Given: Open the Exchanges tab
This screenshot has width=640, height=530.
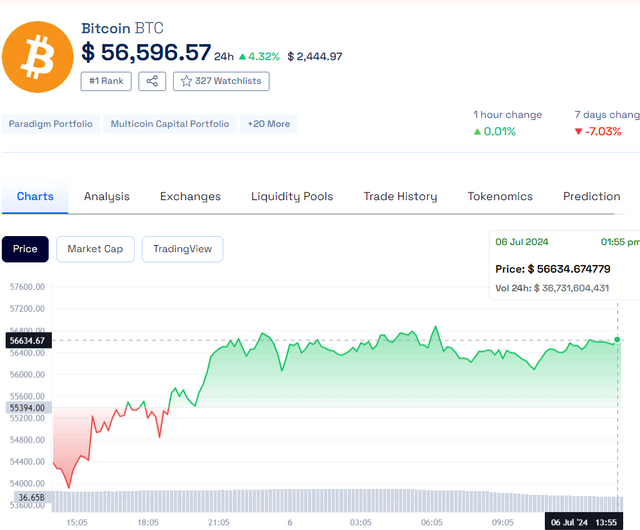Looking at the screenshot, I should (x=190, y=197).
